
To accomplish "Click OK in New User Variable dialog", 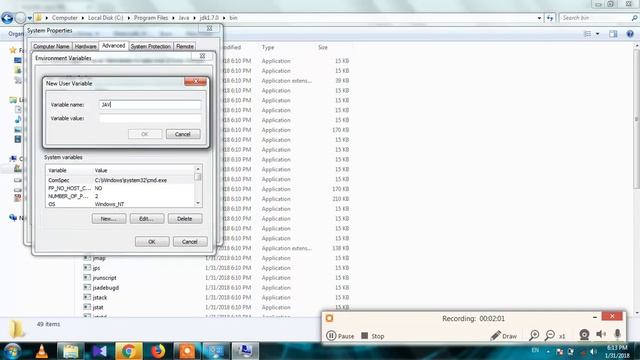I will (145, 134).
